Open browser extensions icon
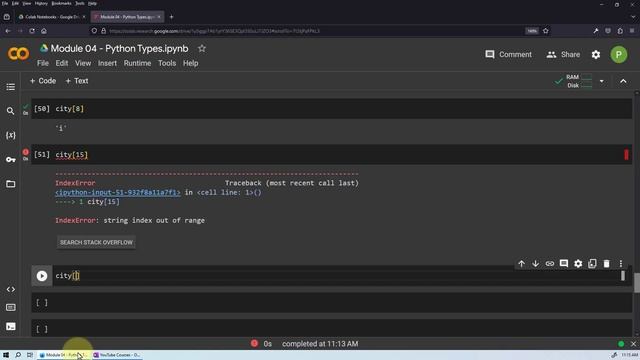 point(620,31)
